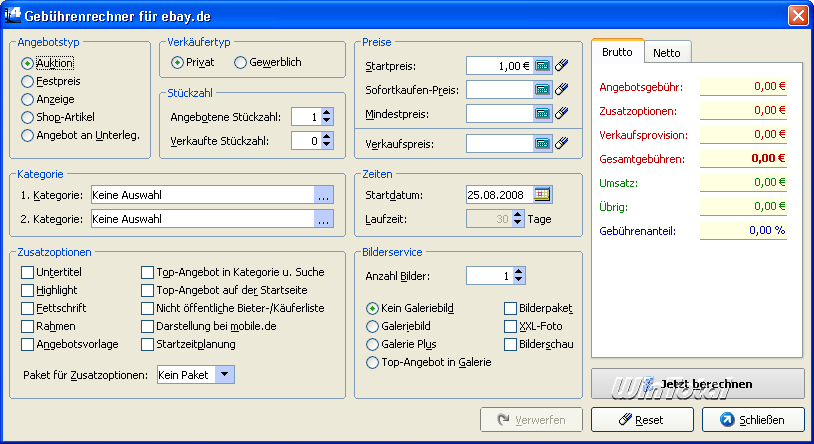Open the Startdatum calendar picker icon

542,195
